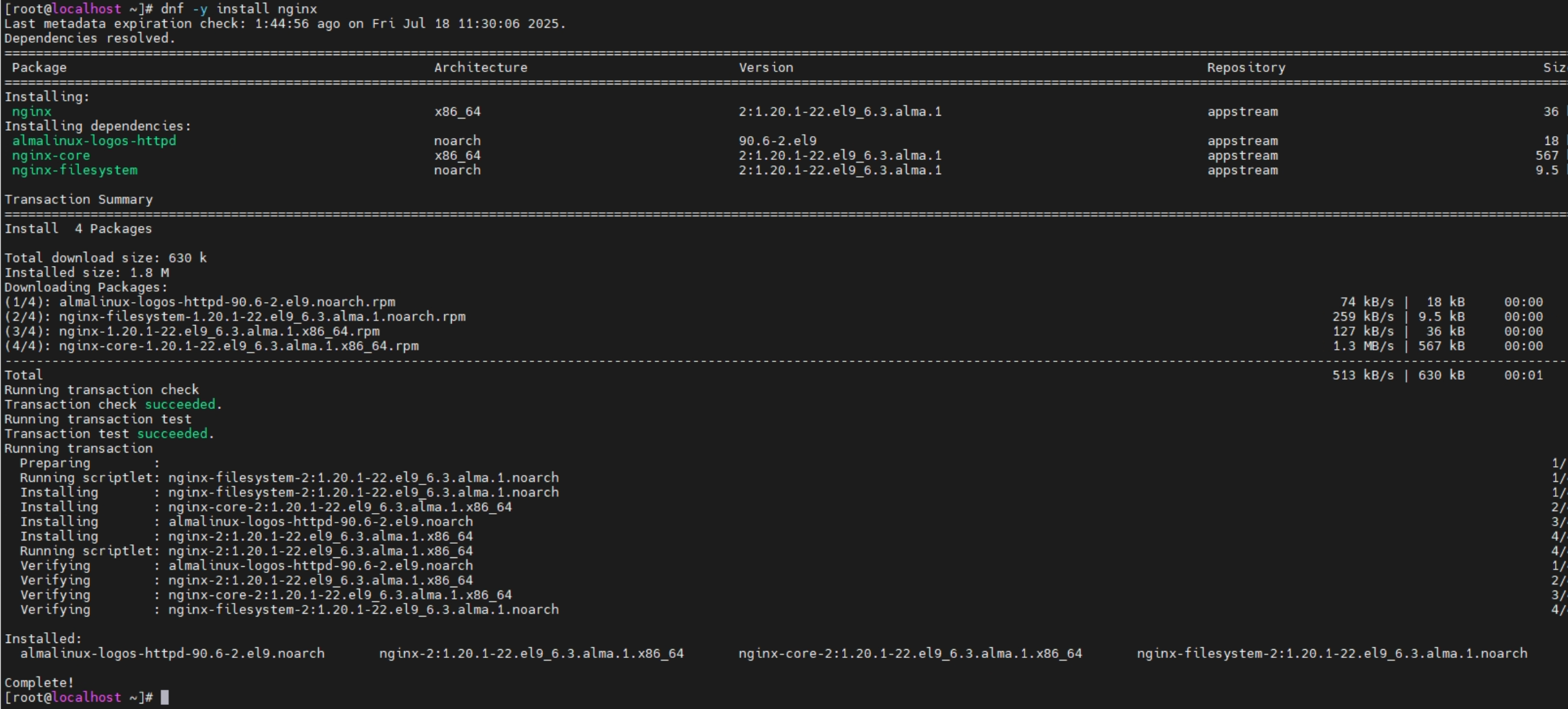Click 'Running scriptlet: nginx-filesystem' line

290,478
